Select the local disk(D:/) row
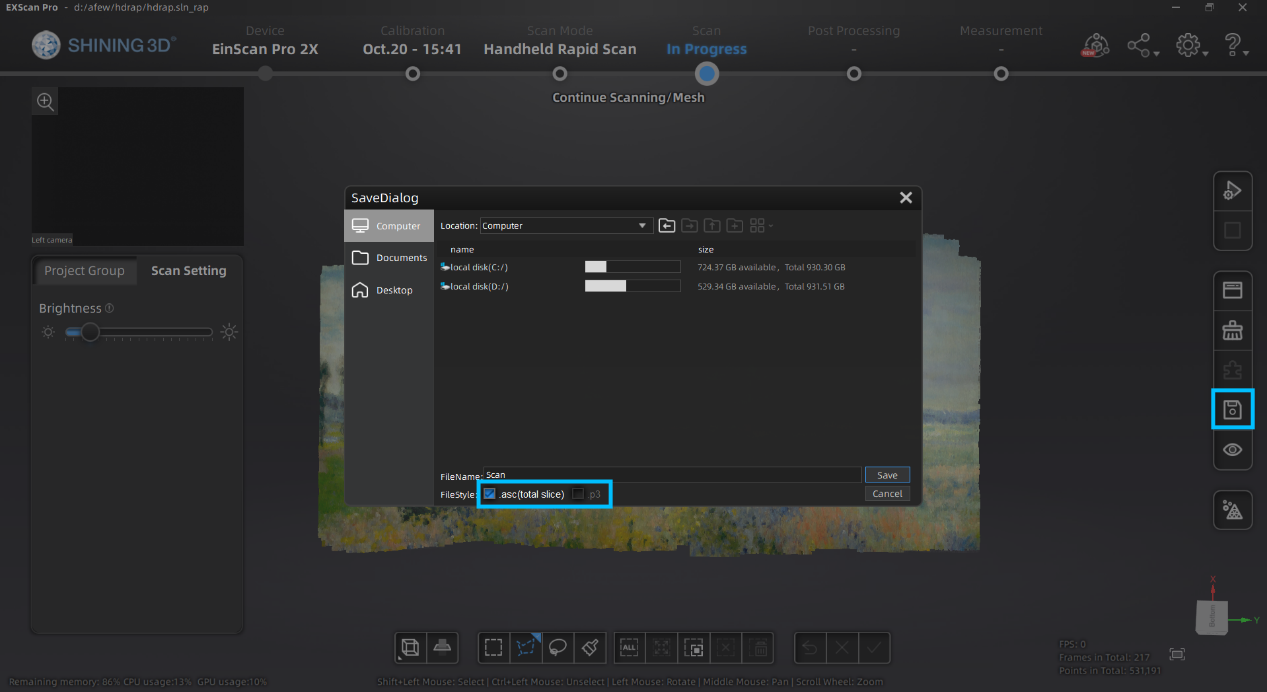 coord(677,286)
